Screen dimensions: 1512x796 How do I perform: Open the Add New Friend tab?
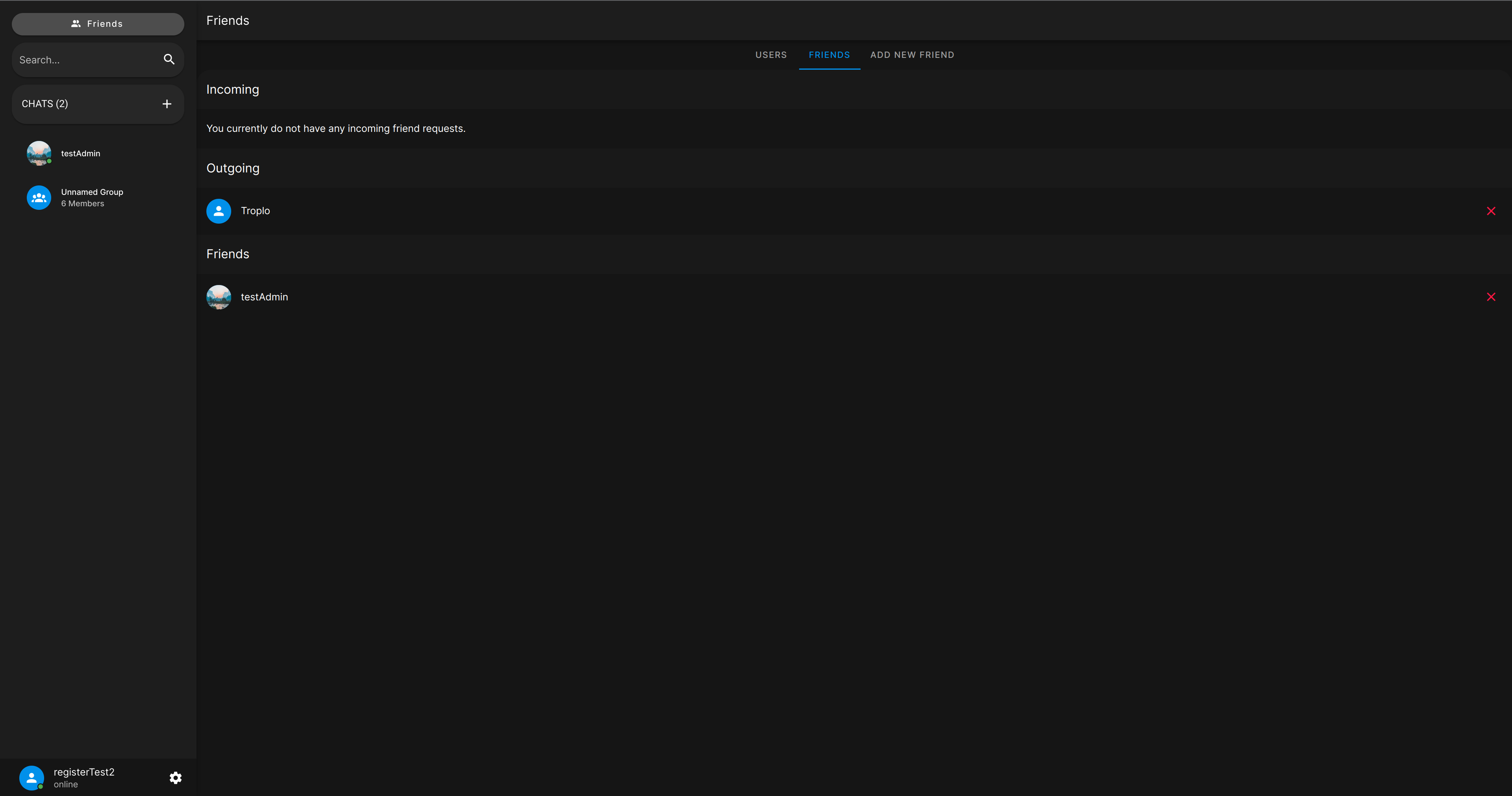point(911,55)
